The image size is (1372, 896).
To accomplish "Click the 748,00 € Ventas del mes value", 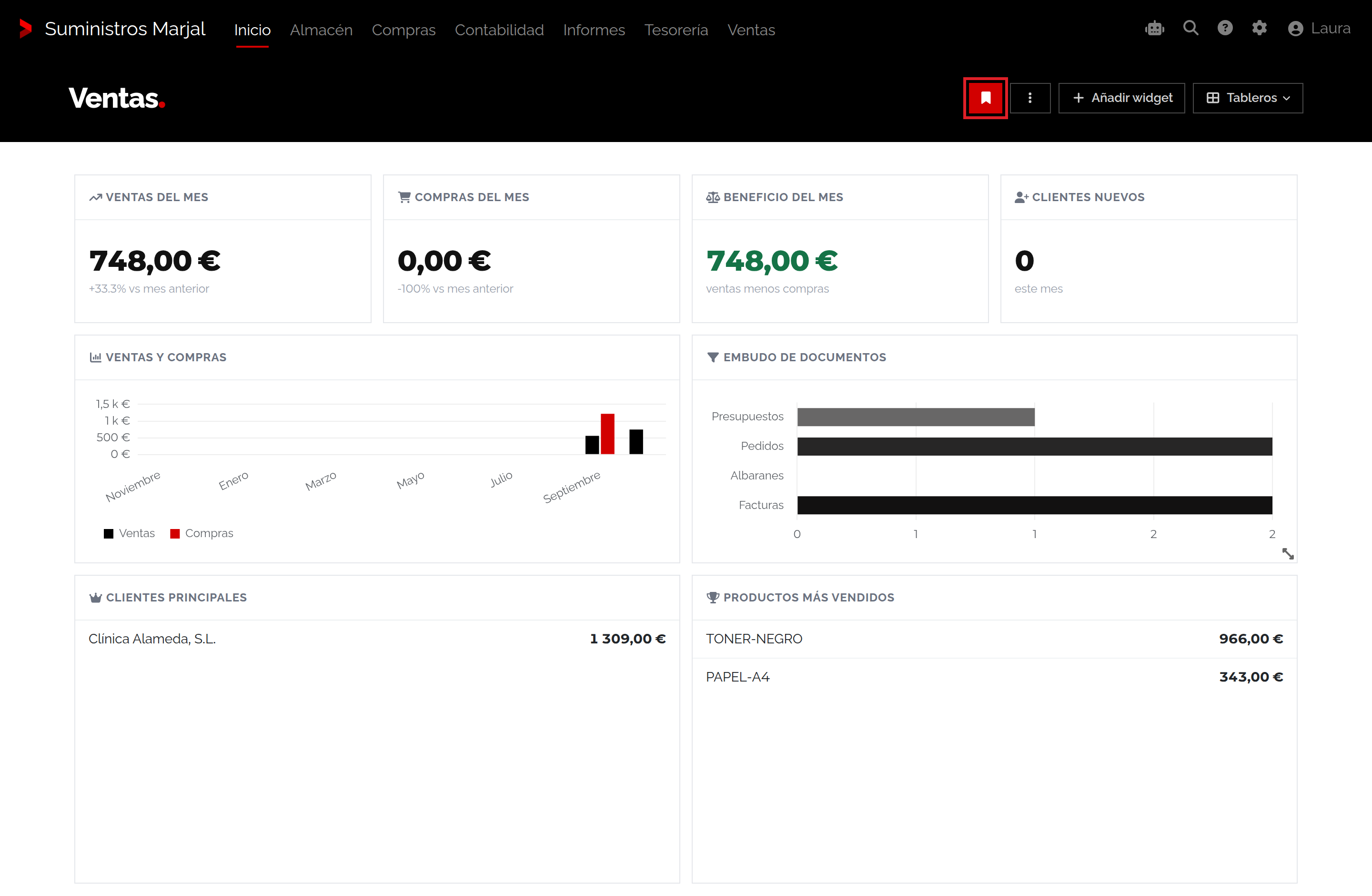I will 154,261.
